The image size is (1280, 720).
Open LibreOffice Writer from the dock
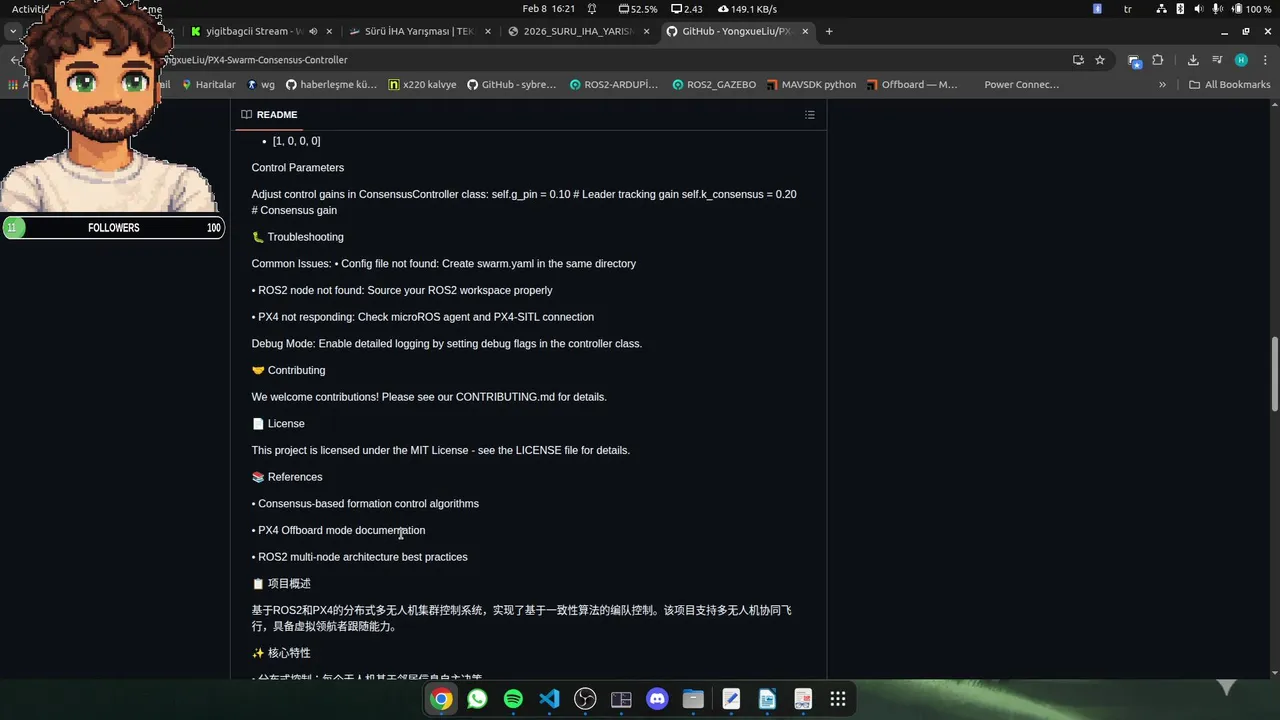pyautogui.click(x=767, y=699)
